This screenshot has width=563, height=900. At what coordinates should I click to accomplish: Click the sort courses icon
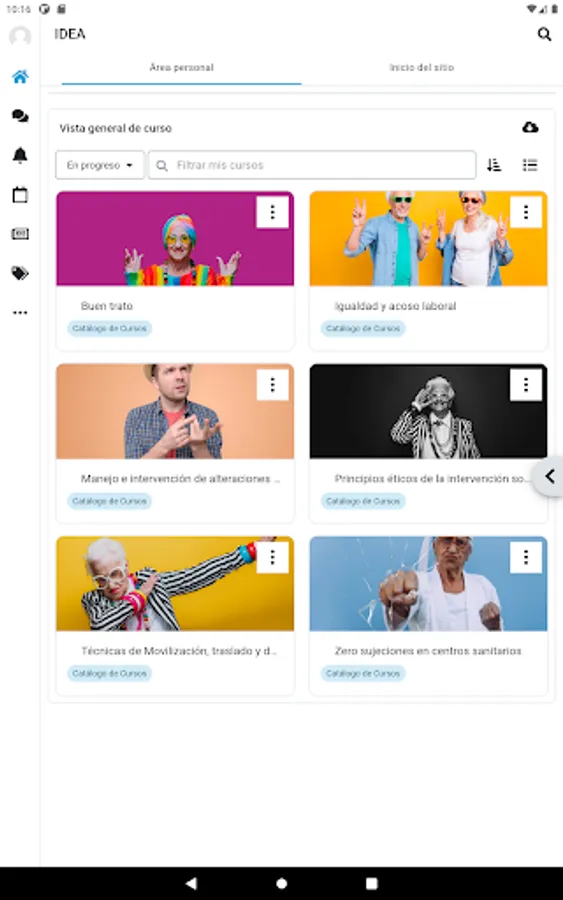point(494,165)
